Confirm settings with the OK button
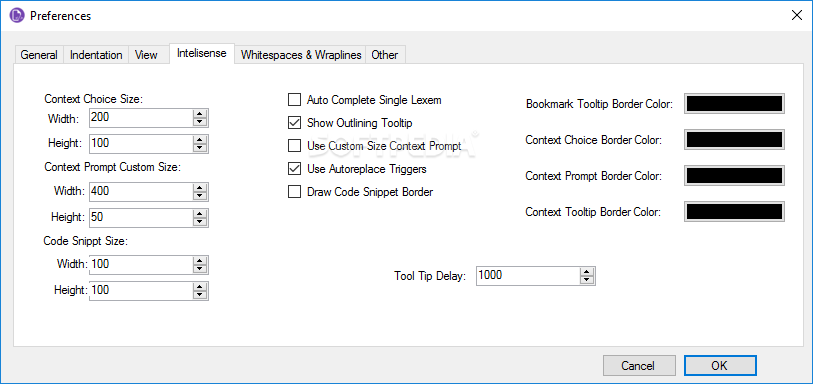Screen dimensions: 813x384 [x=720, y=365]
